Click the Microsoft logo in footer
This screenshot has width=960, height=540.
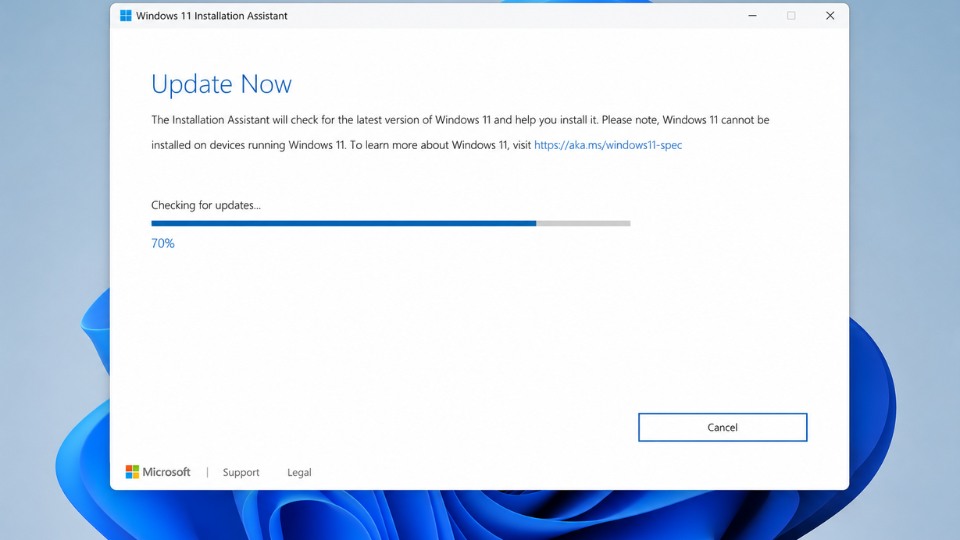tap(158, 471)
